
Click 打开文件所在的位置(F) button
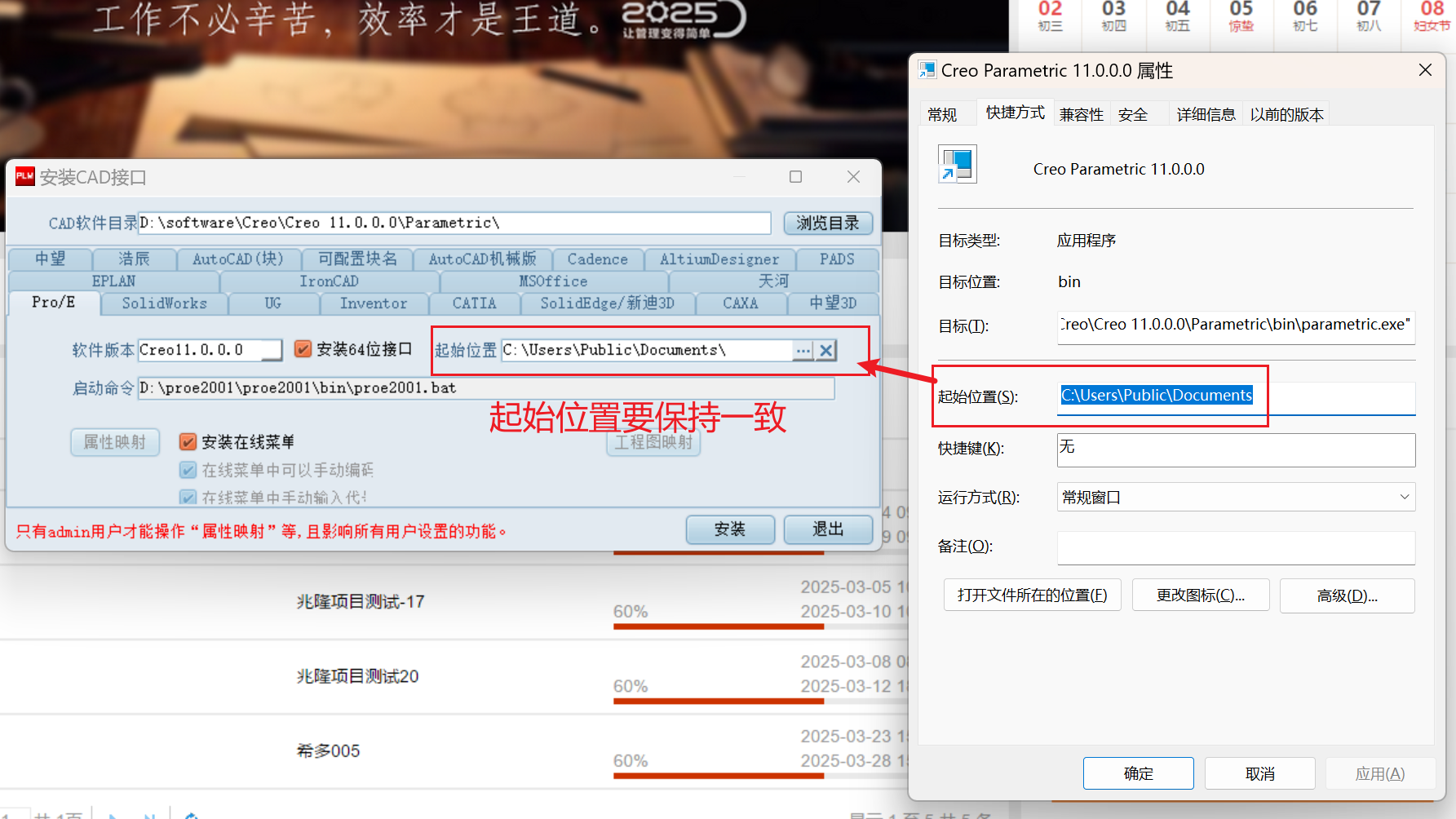[1032, 595]
